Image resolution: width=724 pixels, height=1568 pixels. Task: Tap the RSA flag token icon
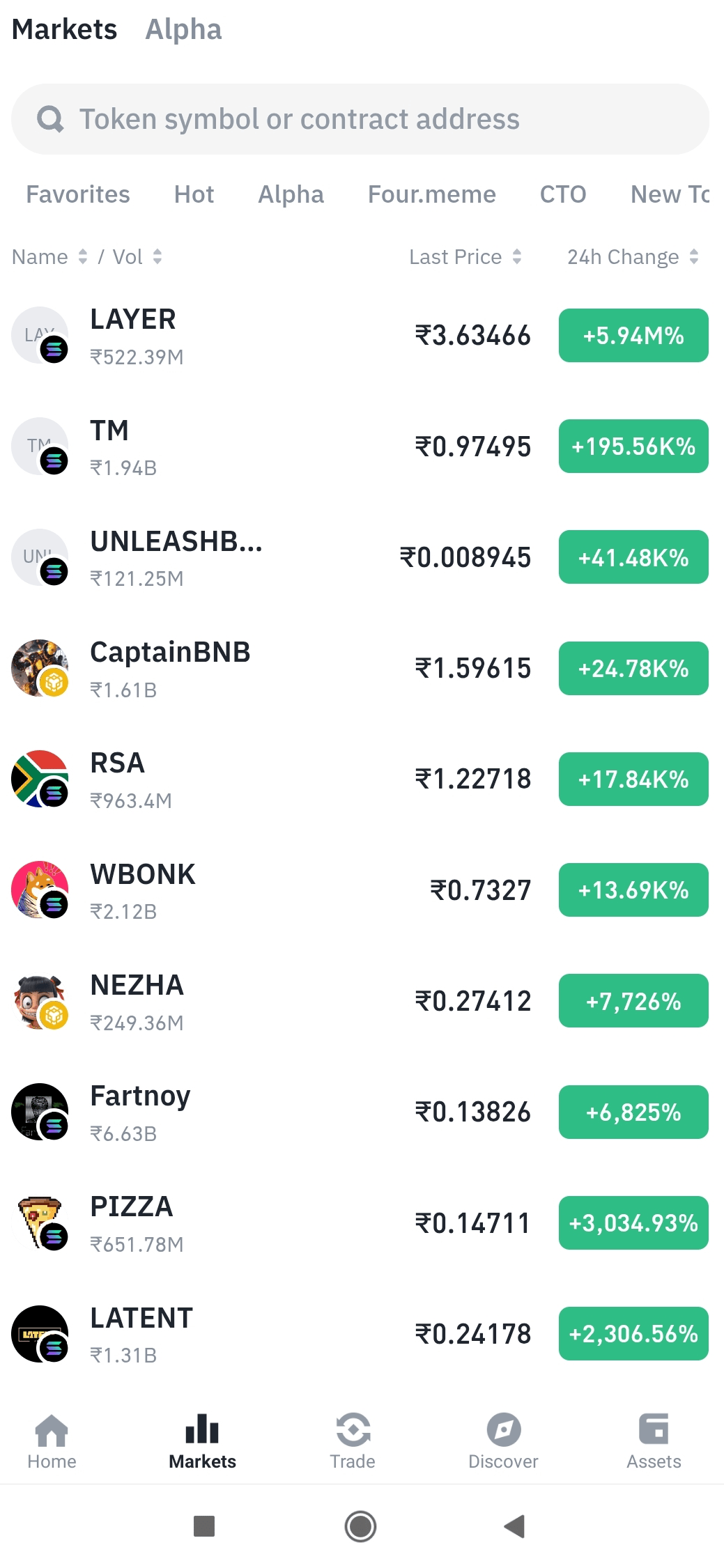pyautogui.click(x=40, y=779)
